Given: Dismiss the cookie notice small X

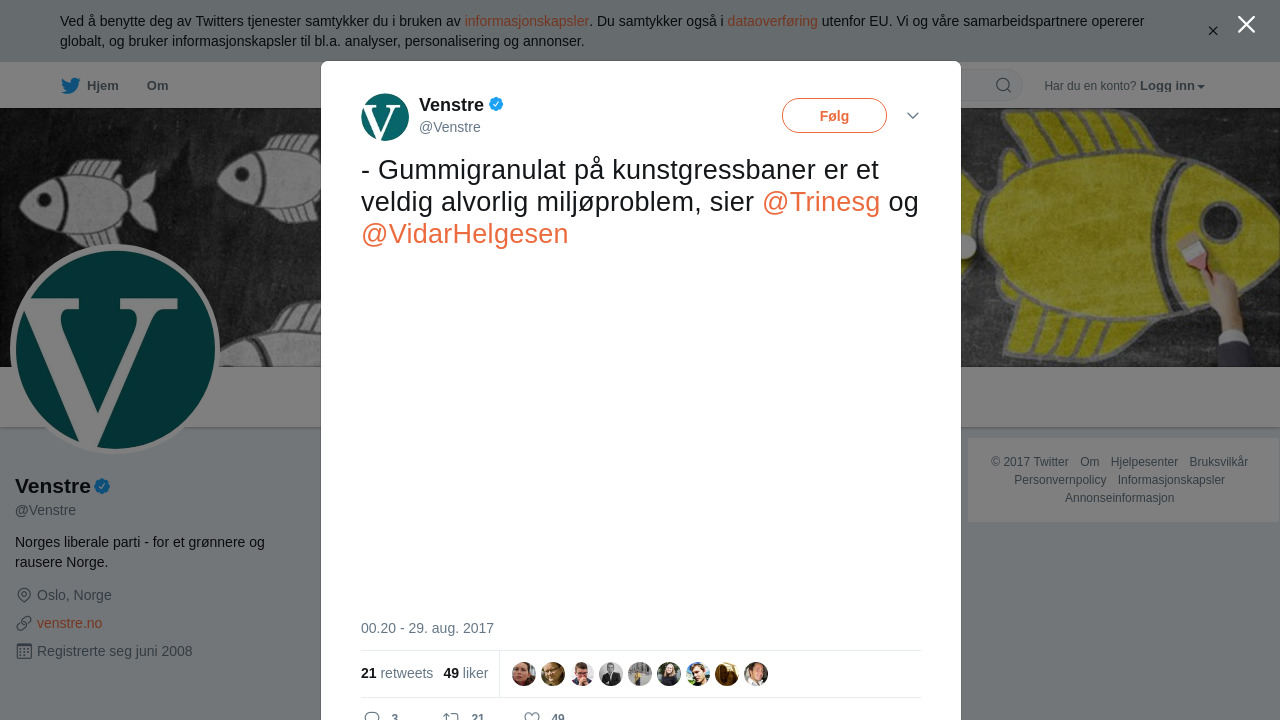Looking at the screenshot, I should [x=1213, y=31].
